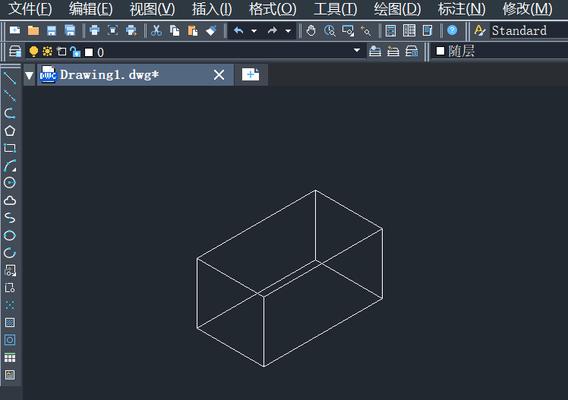
Task: Select the Polygon tool
Action: point(10,131)
